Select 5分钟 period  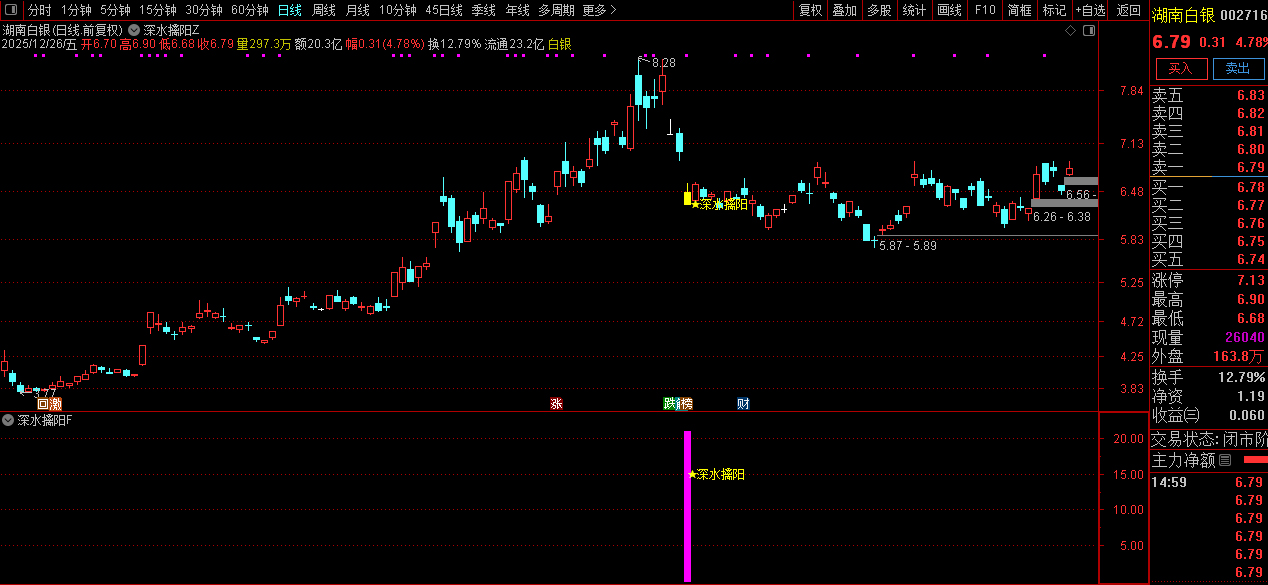click(115, 10)
